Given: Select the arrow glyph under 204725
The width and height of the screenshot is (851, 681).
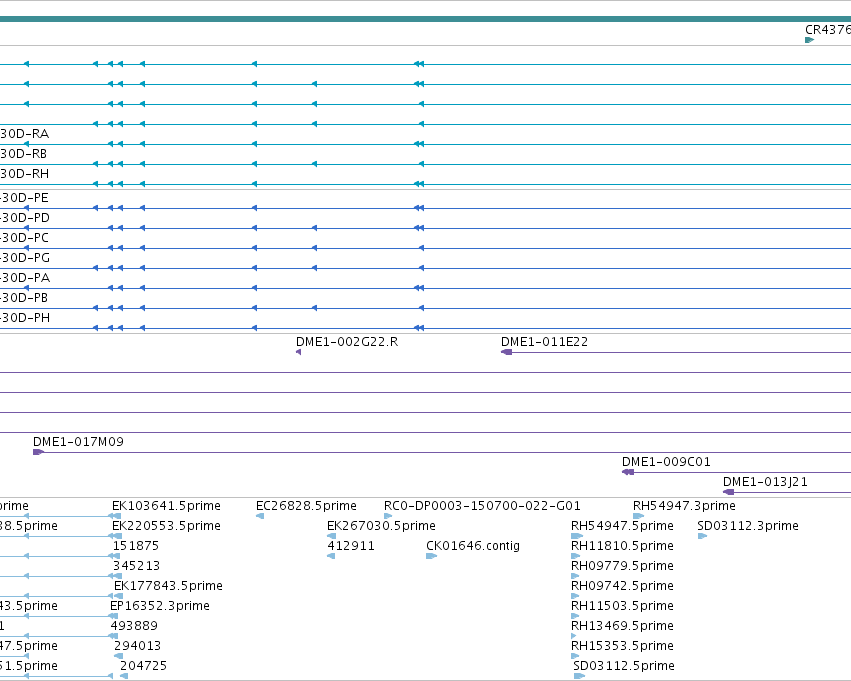Looking at the screenshot, I should click(124, 676).
